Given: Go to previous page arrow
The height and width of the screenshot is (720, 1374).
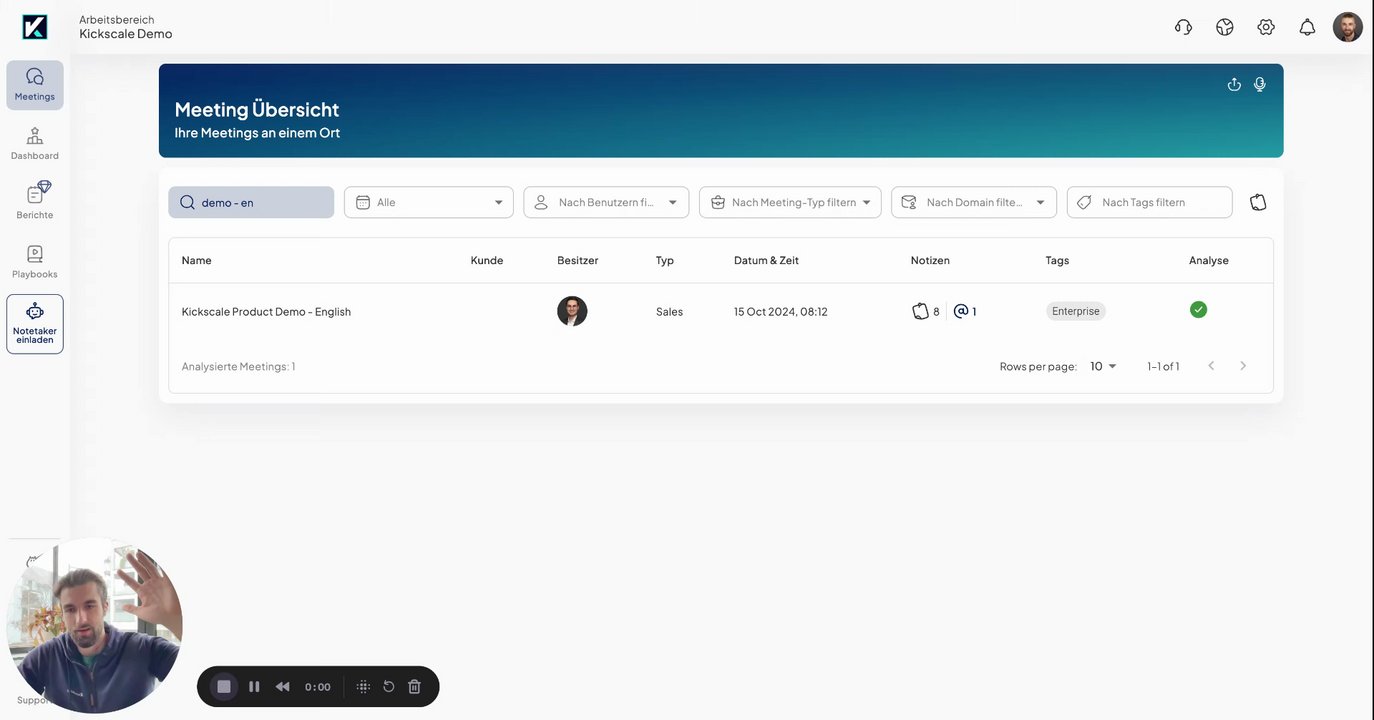Looking at the screenshot, I should 1211,366.
